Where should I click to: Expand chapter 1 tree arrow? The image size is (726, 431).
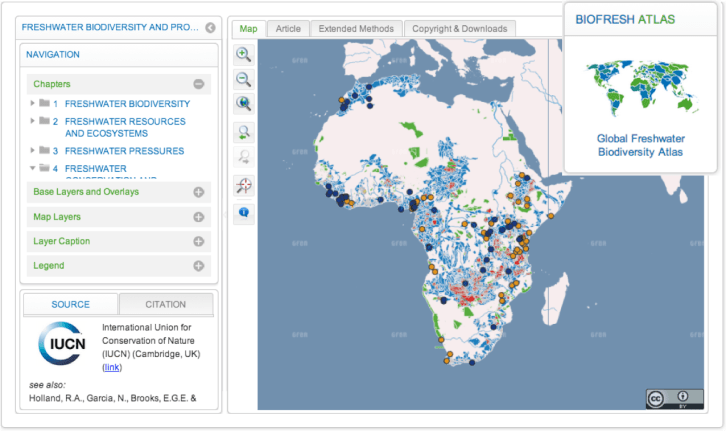click(x=32, y=103)
